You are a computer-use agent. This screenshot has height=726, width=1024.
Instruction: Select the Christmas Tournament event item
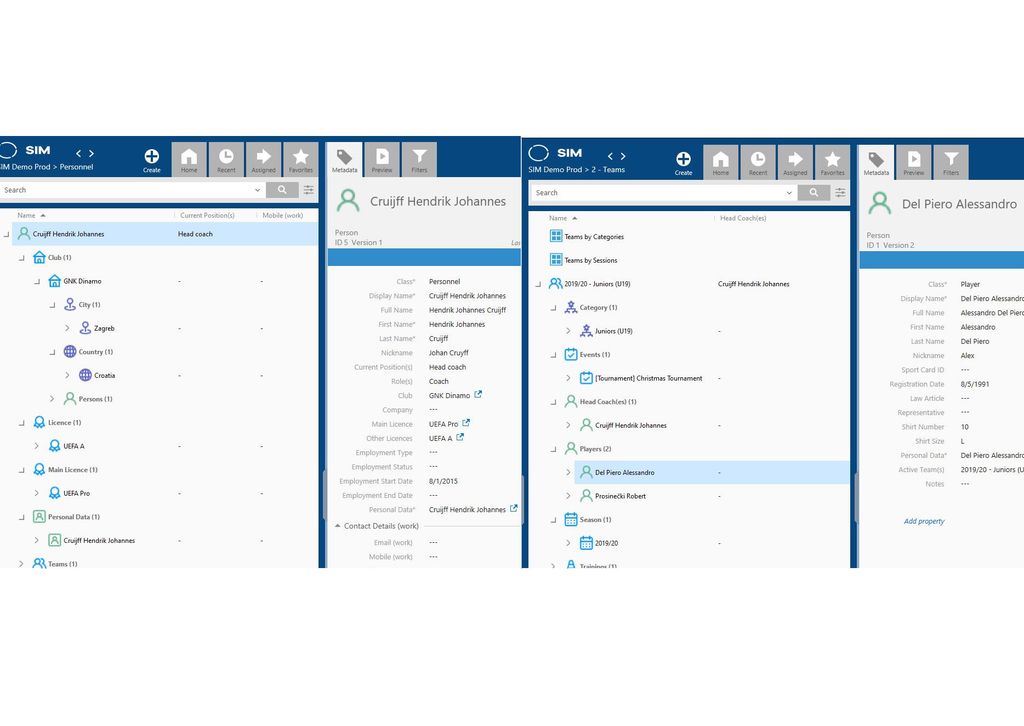648,378
